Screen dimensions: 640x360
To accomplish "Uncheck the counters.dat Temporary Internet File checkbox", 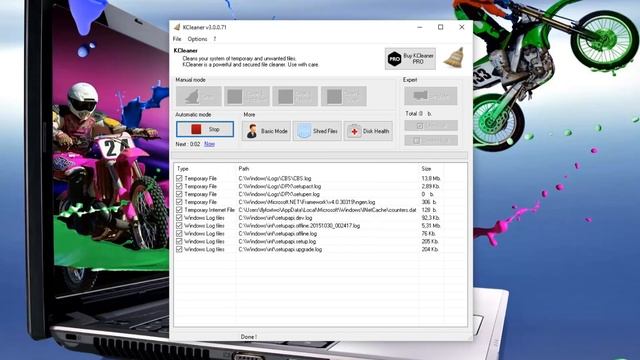I will click(179, 210).
